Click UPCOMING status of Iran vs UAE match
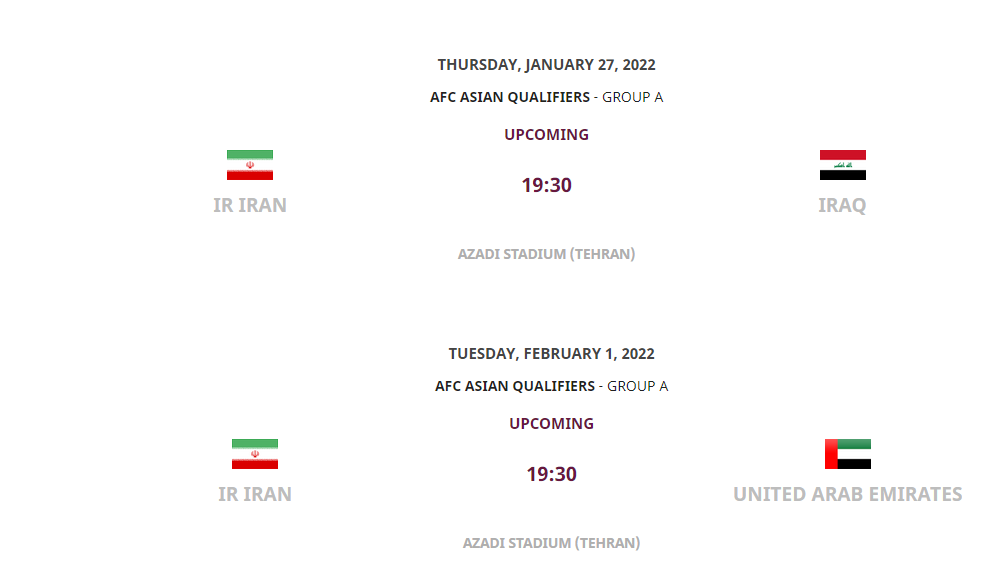The image size is (992, 576). click(x=552, y=423)
